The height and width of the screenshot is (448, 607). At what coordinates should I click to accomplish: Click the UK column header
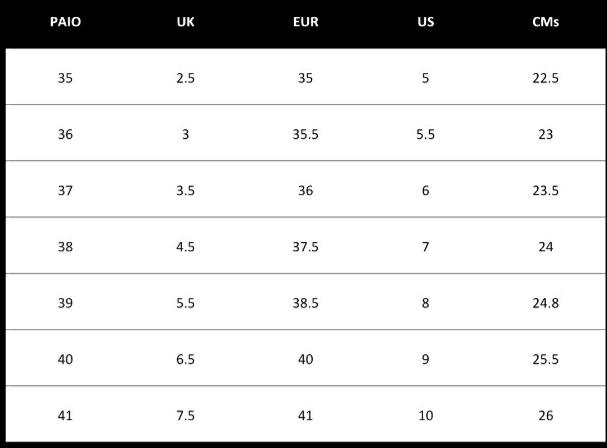[x=185, y=22]
